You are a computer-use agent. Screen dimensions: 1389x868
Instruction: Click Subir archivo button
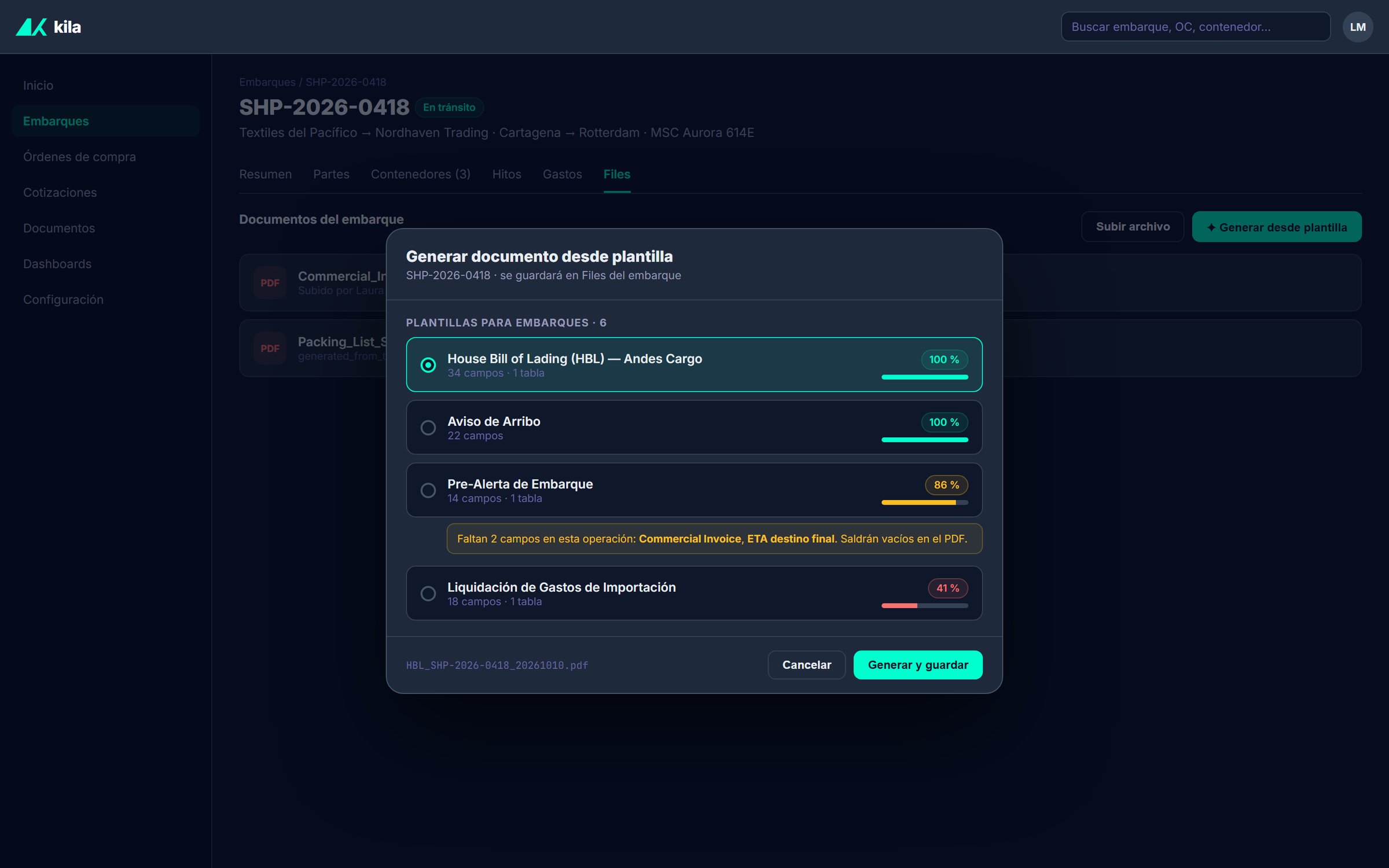(x=1133, y=227)
